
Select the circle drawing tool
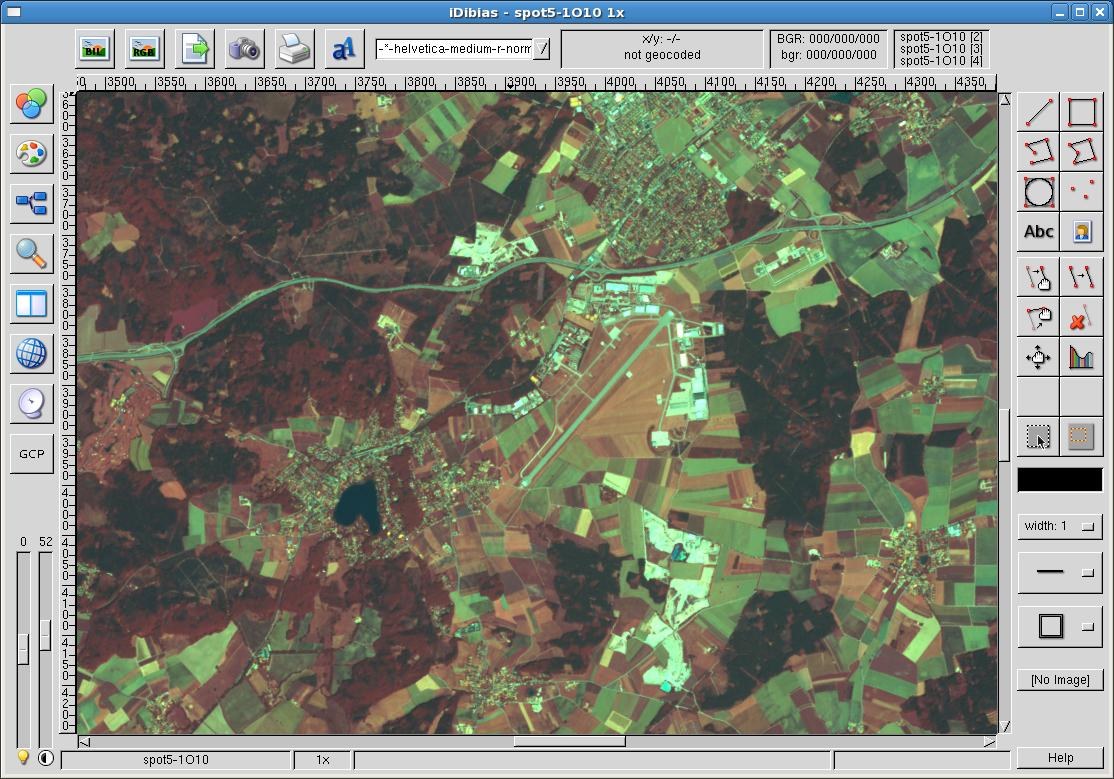point(1039,191)
